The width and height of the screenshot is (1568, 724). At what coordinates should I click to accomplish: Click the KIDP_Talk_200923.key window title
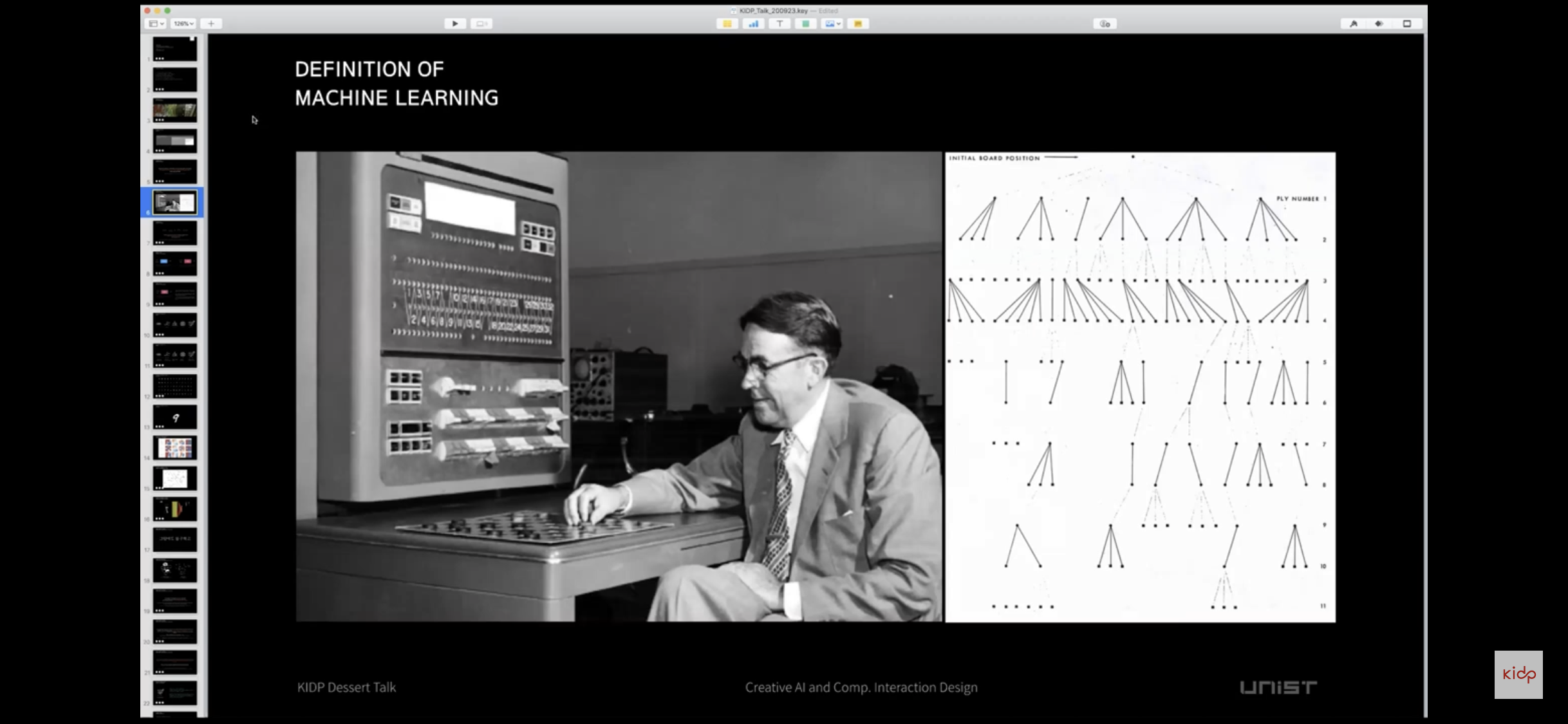pyautogui.click(x=772, y=10)
